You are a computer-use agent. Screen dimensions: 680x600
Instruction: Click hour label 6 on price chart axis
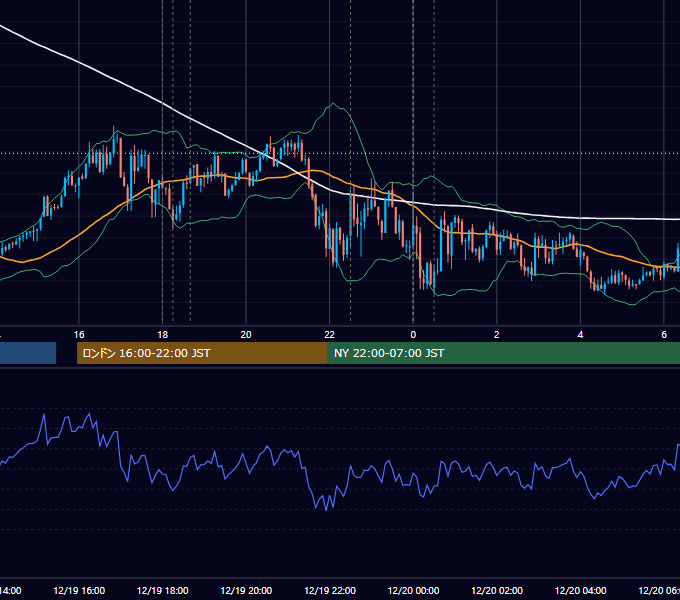pyautogui.click(x=664, y=335)
